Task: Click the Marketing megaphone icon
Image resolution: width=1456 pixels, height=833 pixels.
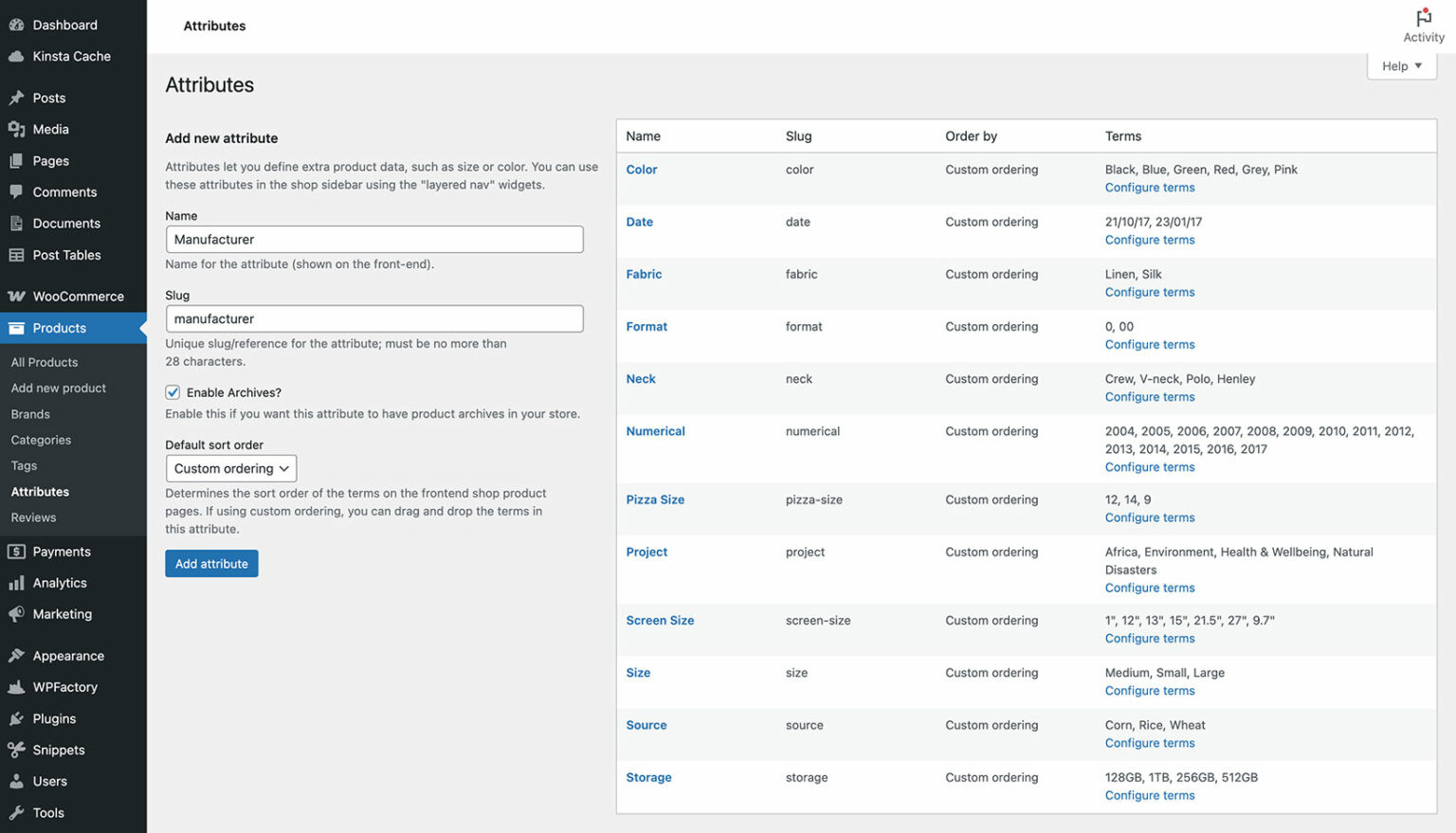Action: [x=16, y=614]
